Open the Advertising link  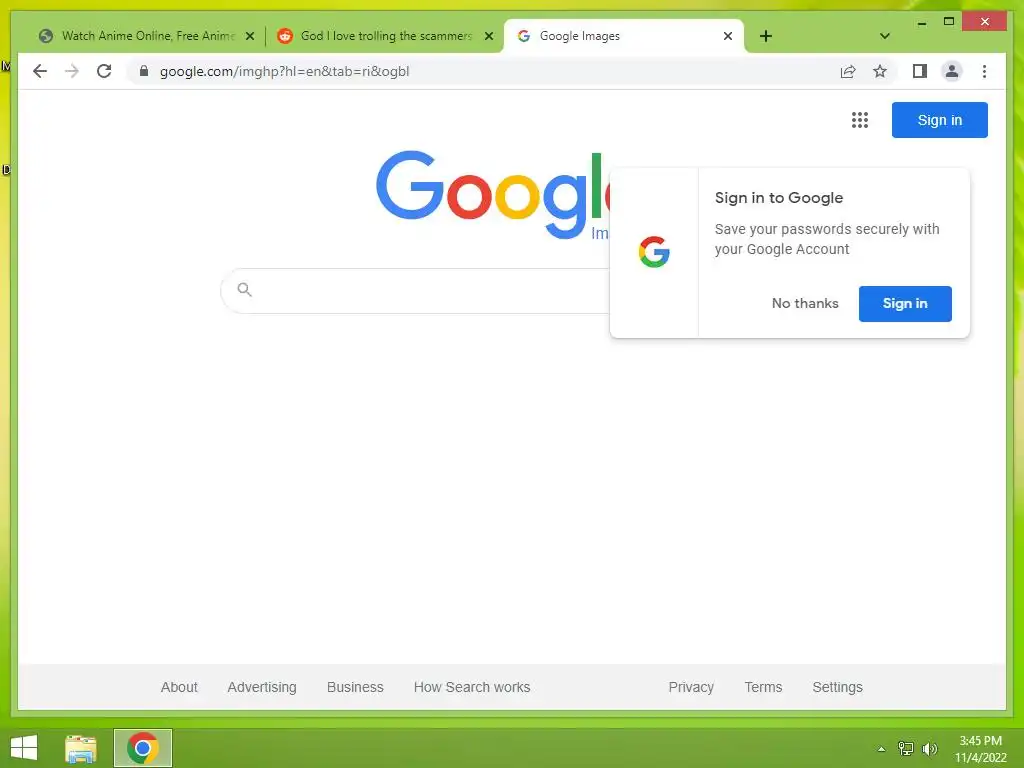pyautogui.click(x=262, y=687)
